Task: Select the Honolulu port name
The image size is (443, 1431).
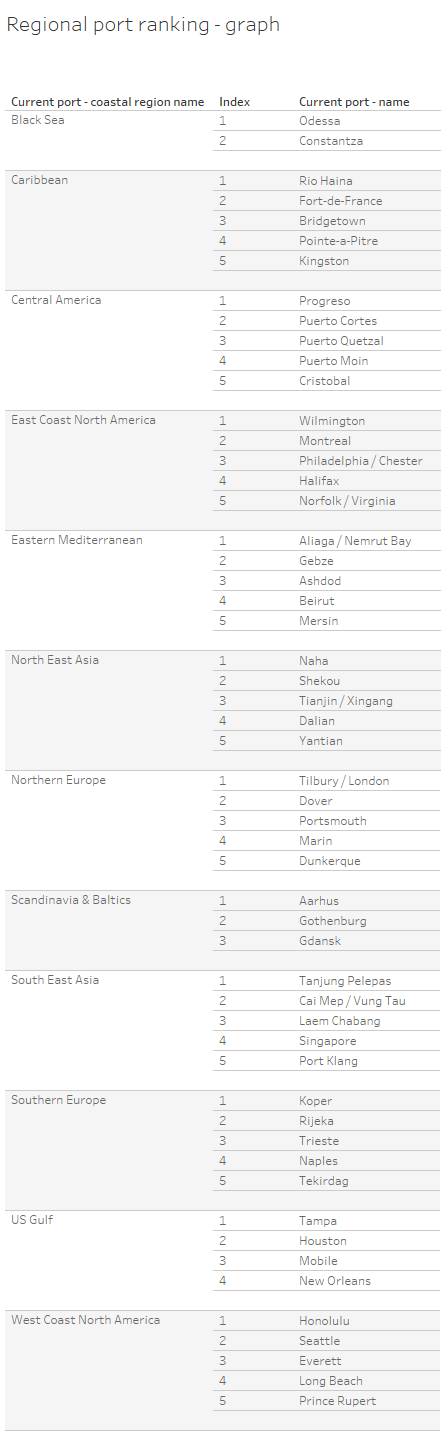Action: (x=325, y=1321)
